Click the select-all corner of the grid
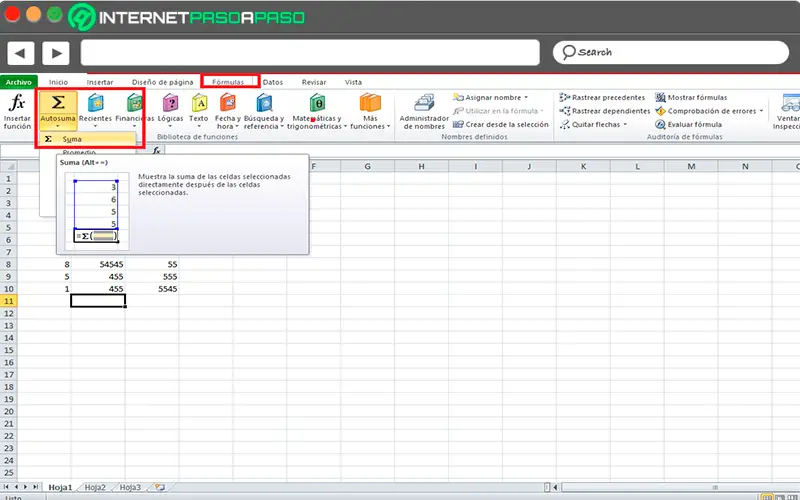This screenshot has height=500, width=800. click(9, 166)
